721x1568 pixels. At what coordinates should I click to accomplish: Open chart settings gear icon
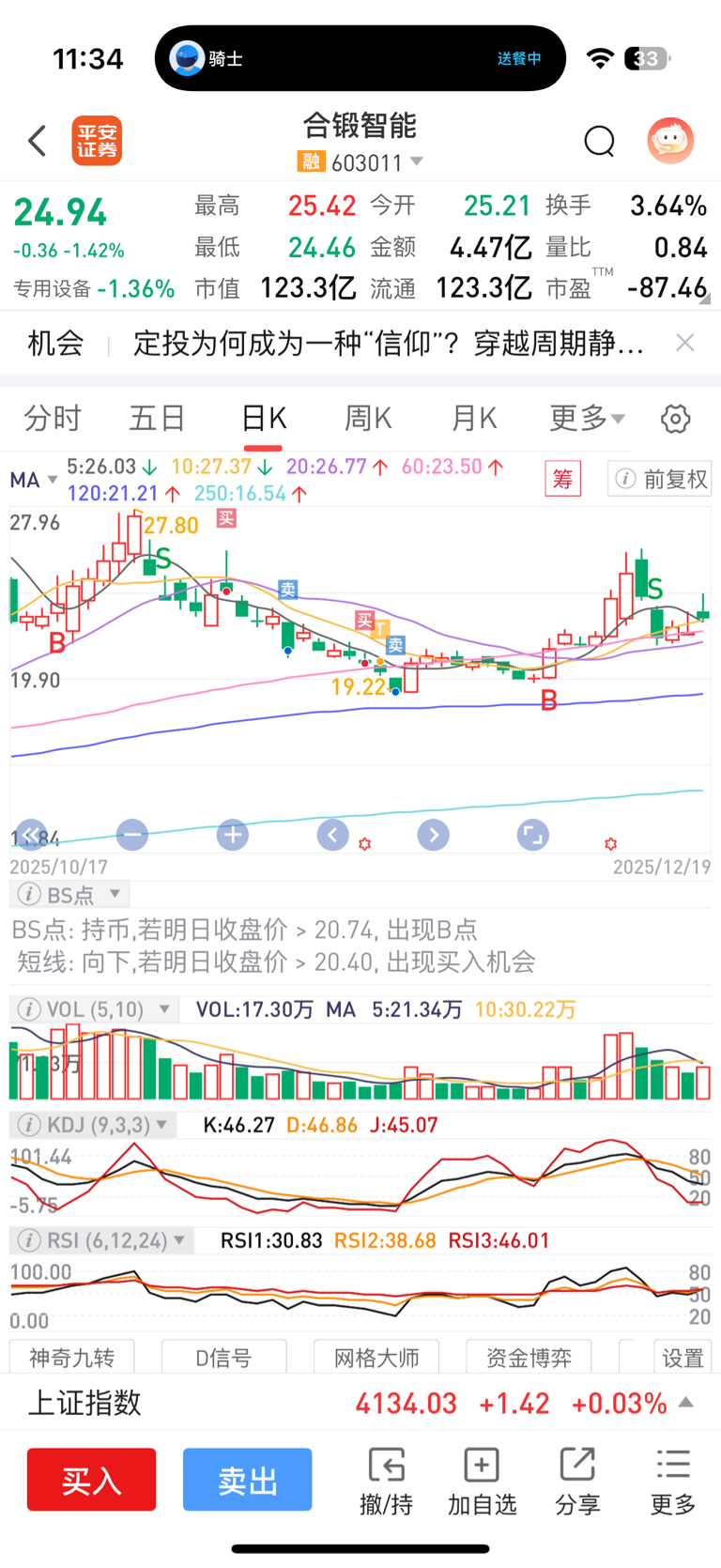[x=675, y=419]
